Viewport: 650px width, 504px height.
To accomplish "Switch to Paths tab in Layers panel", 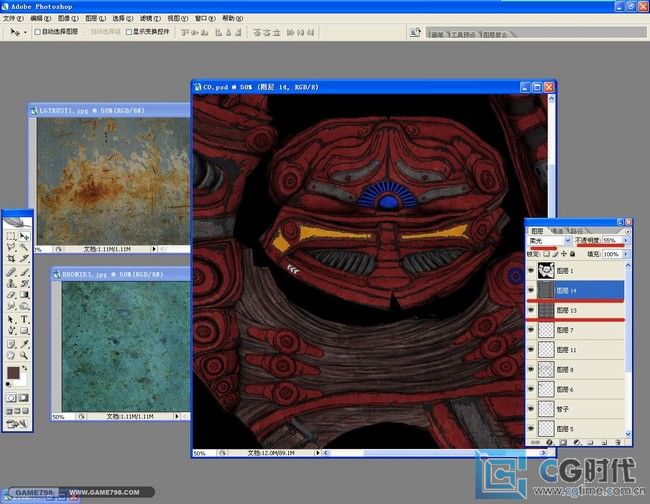I will pos(577,231).
